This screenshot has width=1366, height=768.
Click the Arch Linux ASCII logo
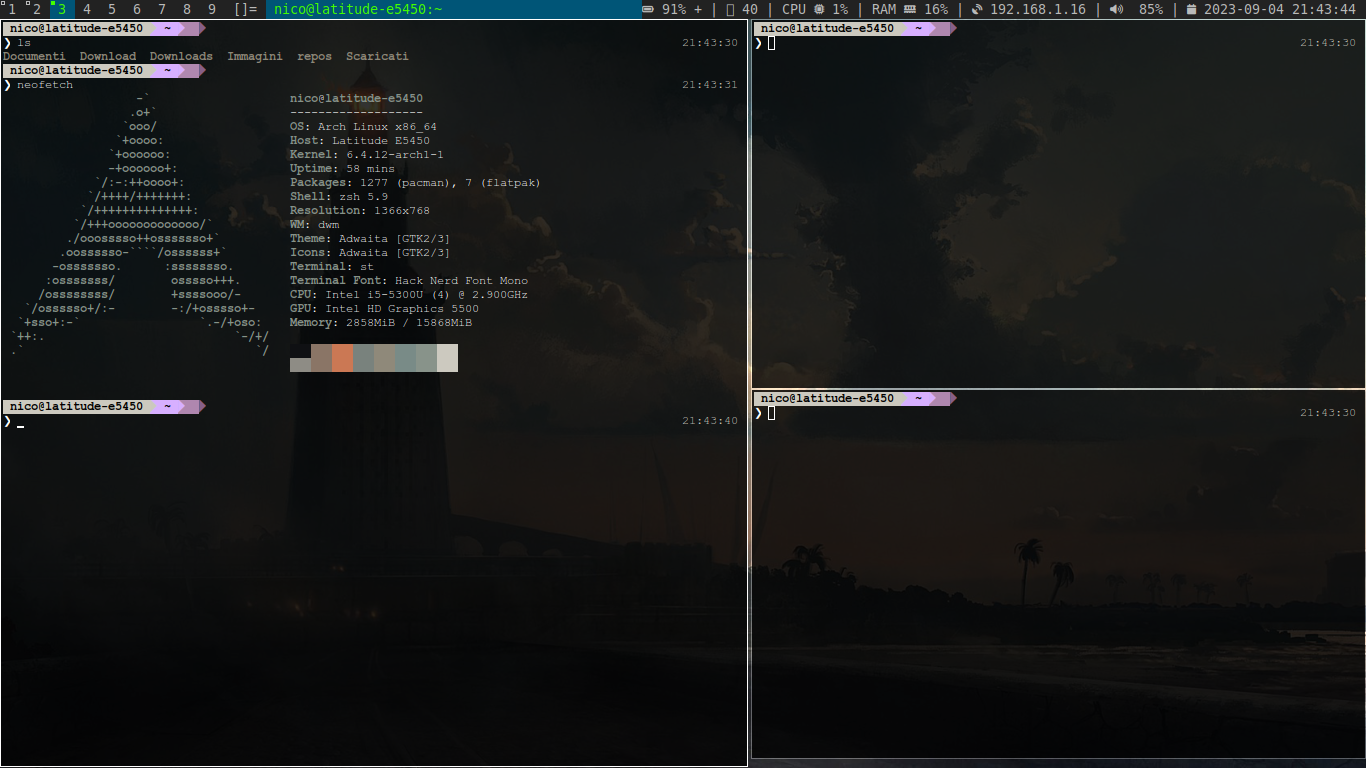pos(140,225)
